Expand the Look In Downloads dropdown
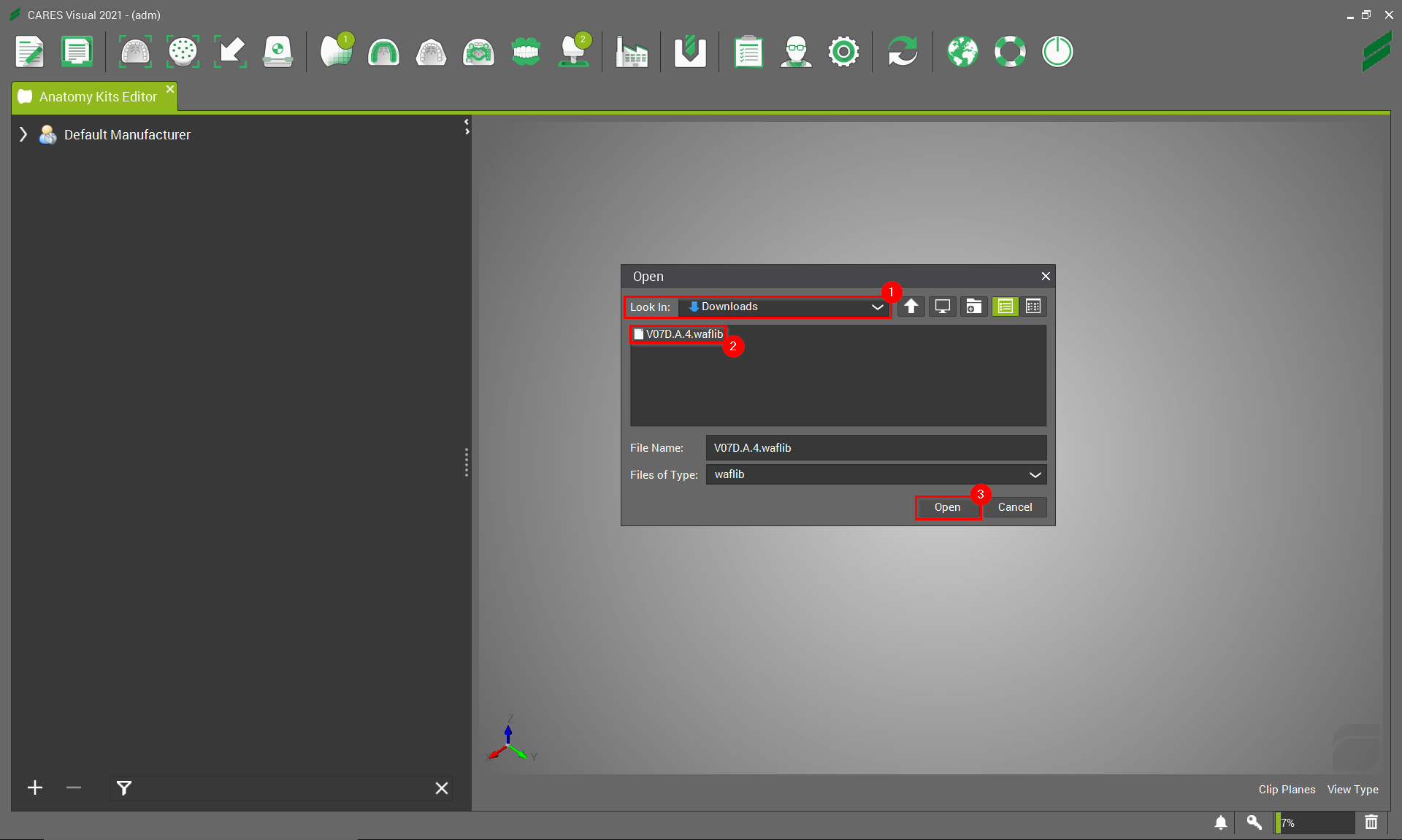Screen dimensions: 1402x840 (877, 307)
